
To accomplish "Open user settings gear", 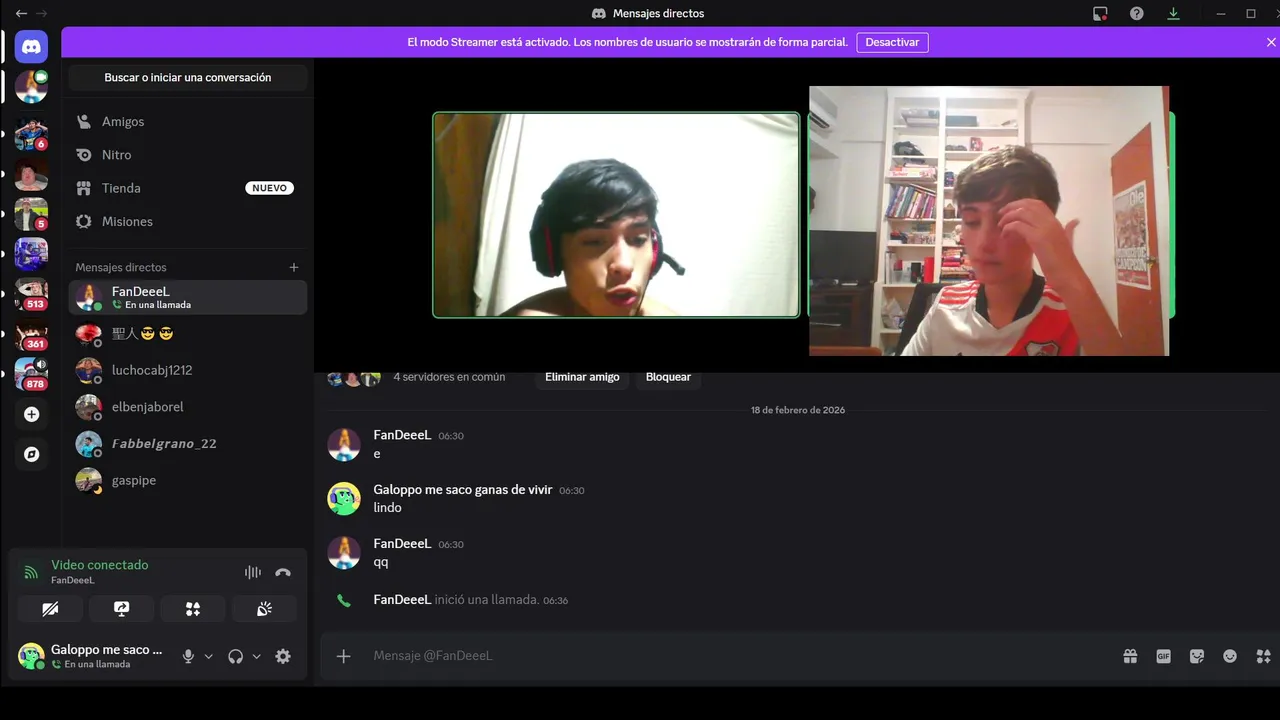I will pos(283,656).
